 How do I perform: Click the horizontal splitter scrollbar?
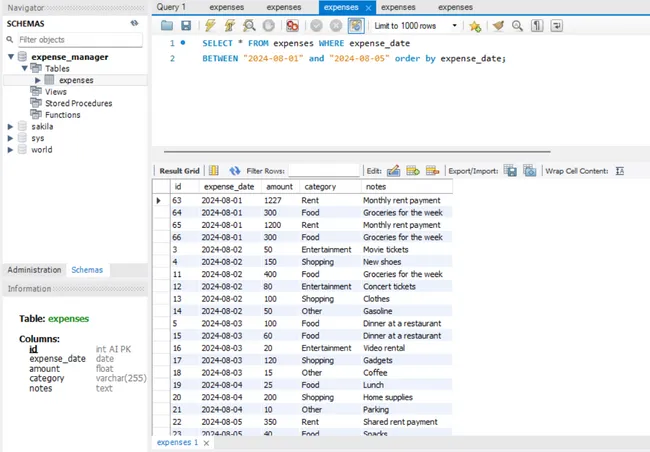coord(357,152)
